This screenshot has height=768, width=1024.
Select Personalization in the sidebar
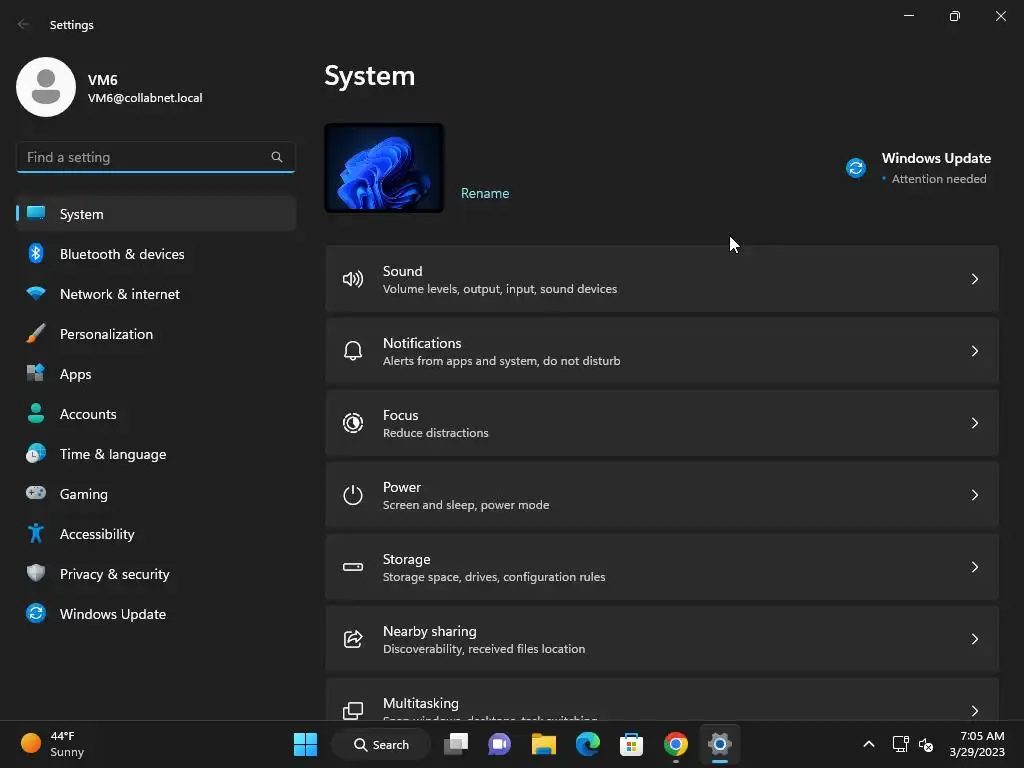[x=155, y=334]
